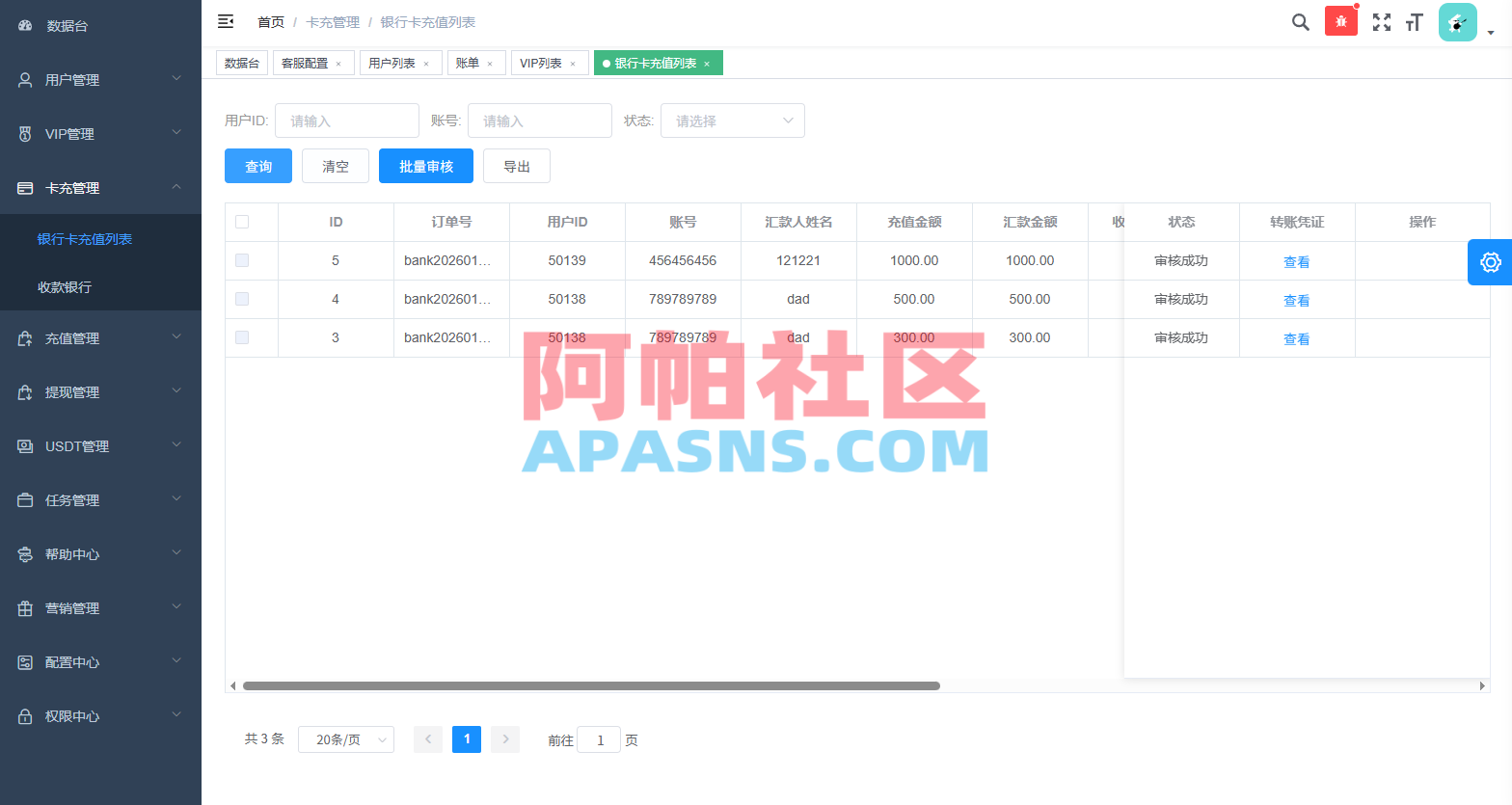Check the row with ID 3
The height and width of the screenshot is (805, 1512).
pos(242,337)
